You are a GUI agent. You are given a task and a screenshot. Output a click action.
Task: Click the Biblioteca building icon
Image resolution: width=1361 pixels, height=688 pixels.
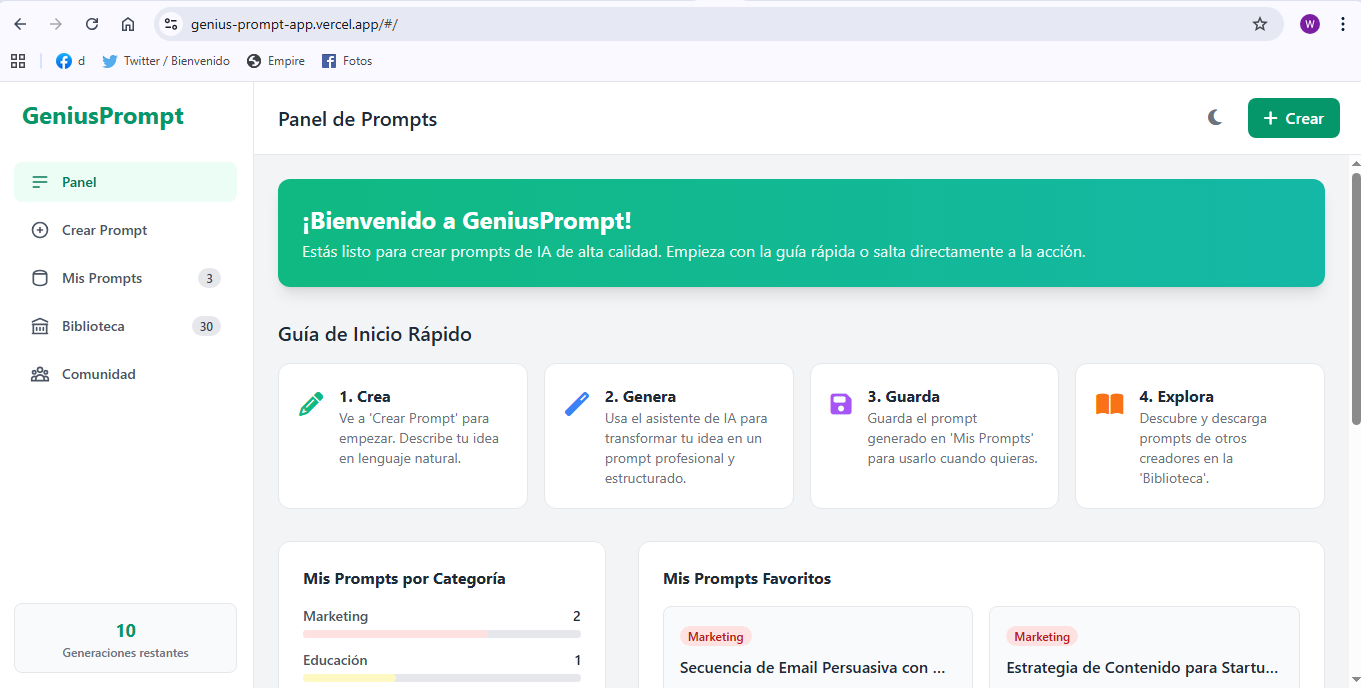pyautogui.click(x=40, y=326)
